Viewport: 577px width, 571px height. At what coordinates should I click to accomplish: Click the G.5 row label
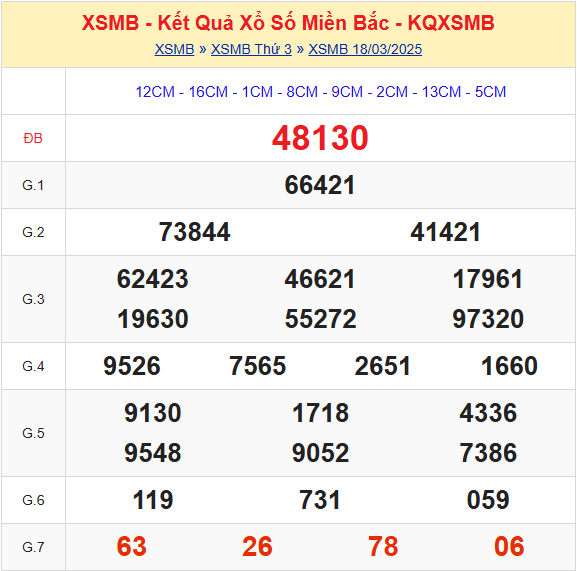(33, 433)
